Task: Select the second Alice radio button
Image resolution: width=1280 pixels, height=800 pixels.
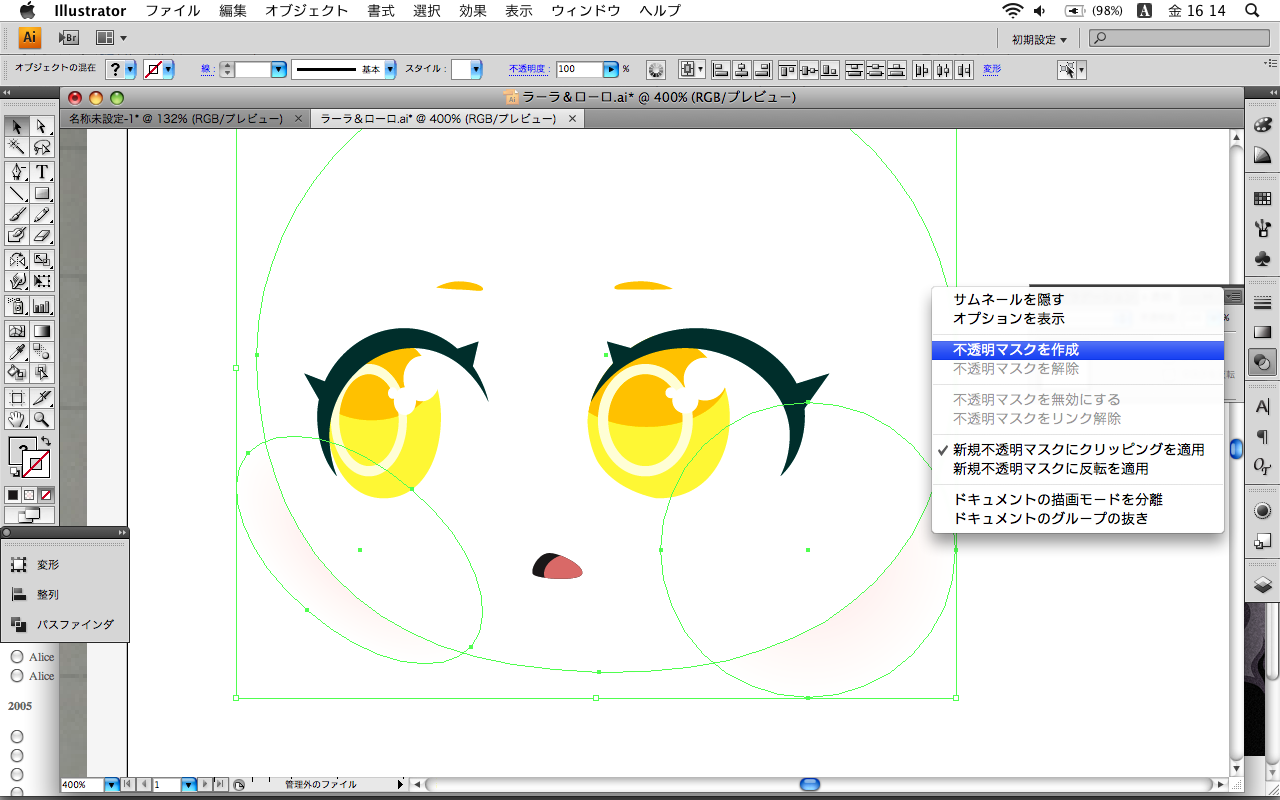Action: (x=17, y=676)
